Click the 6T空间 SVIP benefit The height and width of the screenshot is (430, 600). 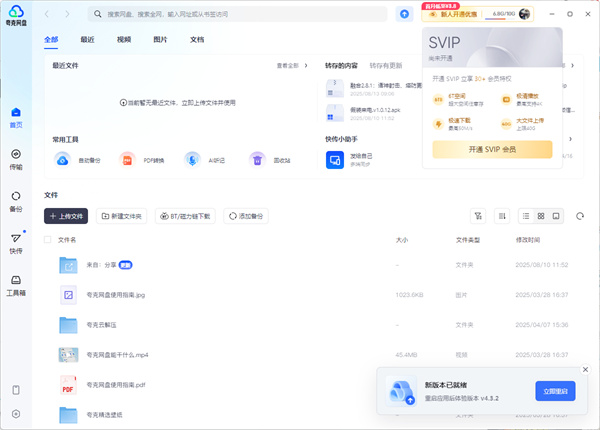458,99
